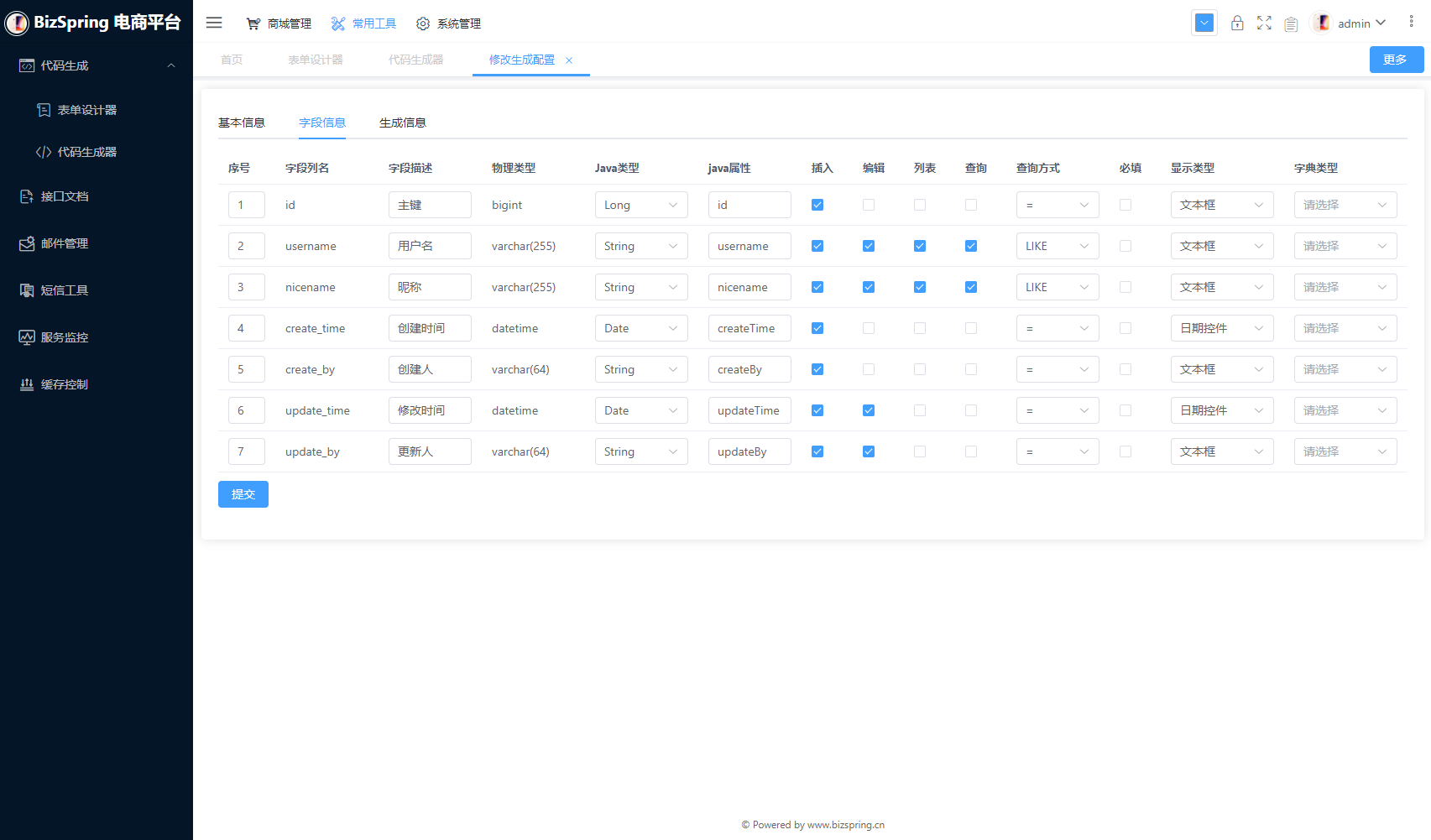Click the 接口文档 document icon
This screenshot has width=1431, height=840.
point(27,196)
